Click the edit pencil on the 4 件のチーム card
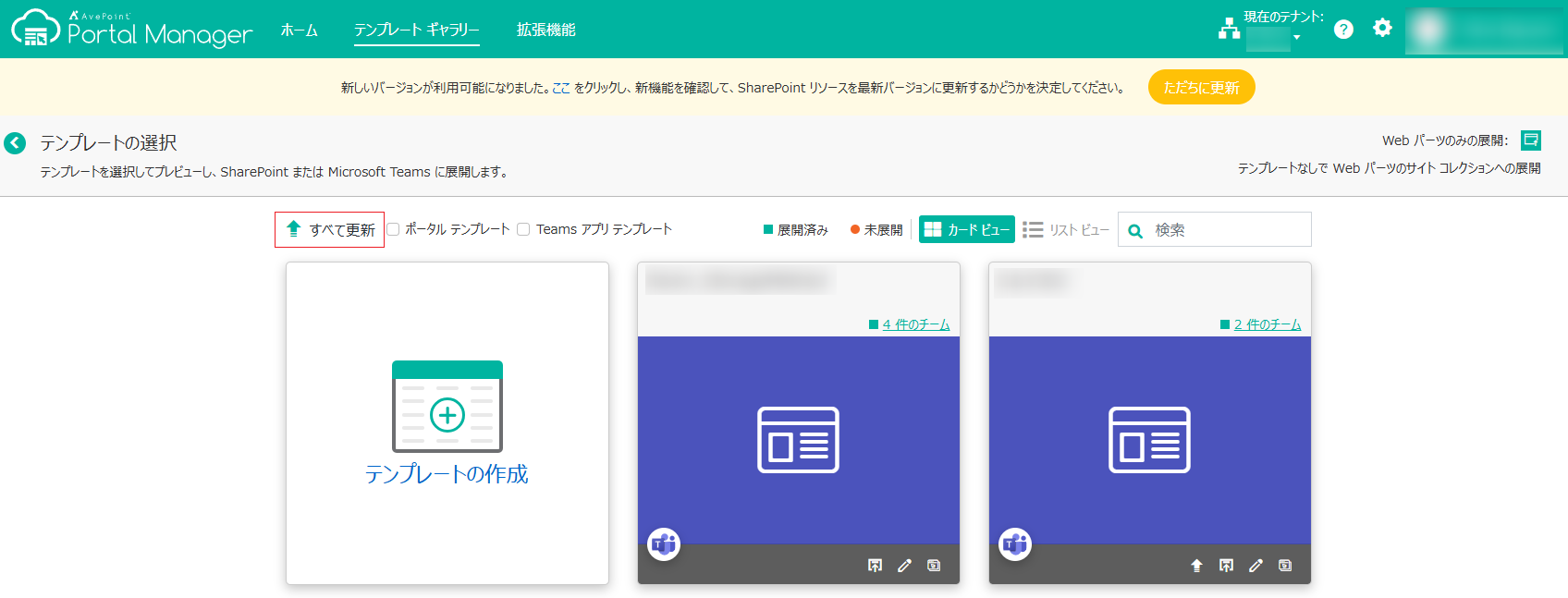This screenshot has height=598, width=1568. point(904,566)
